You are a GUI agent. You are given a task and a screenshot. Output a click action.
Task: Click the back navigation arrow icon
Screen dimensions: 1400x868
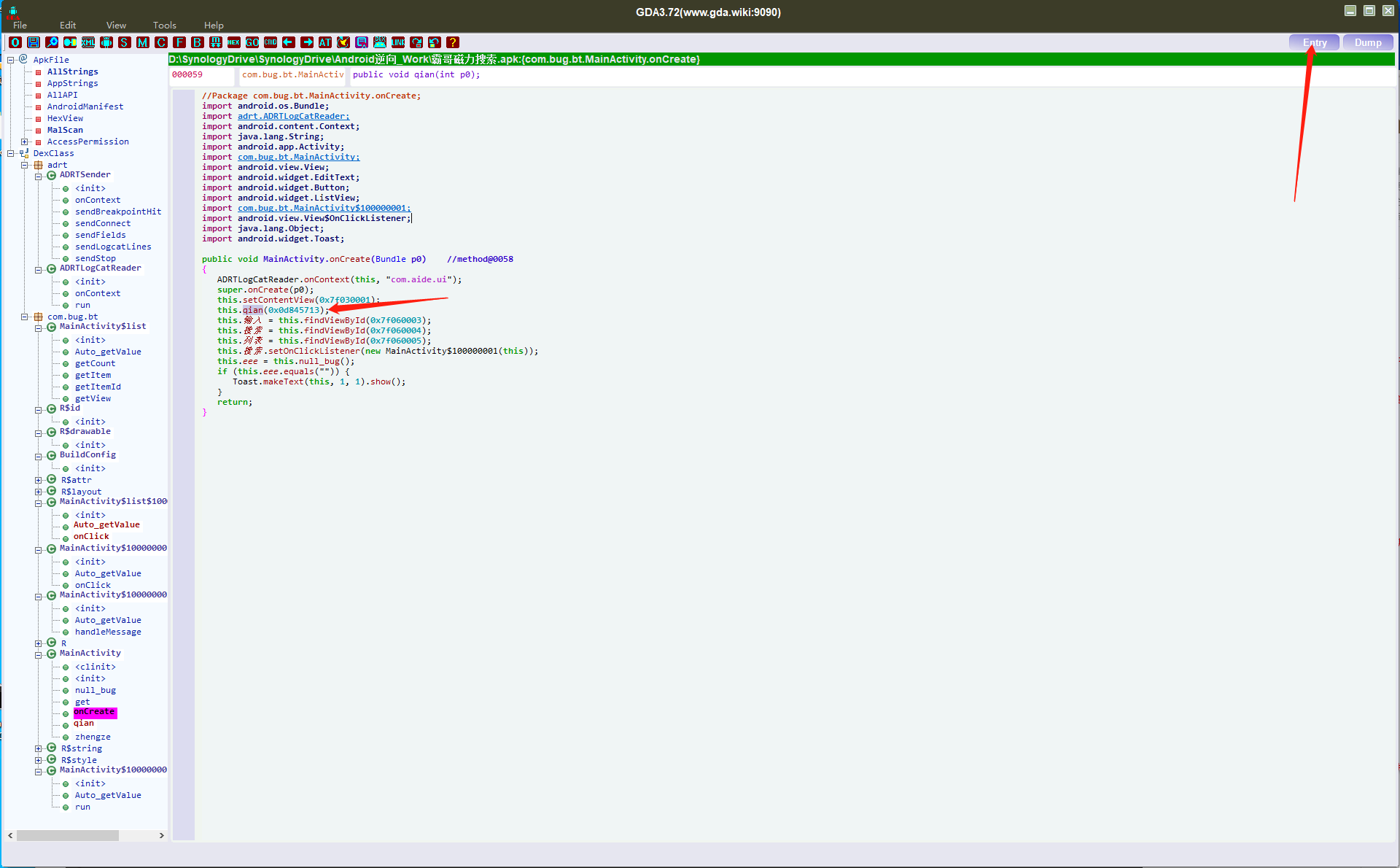click(x=289, y=42)
